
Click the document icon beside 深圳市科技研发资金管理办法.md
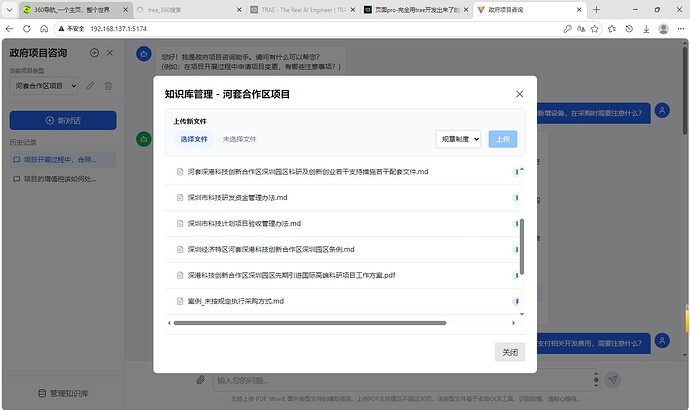point(180,198)
